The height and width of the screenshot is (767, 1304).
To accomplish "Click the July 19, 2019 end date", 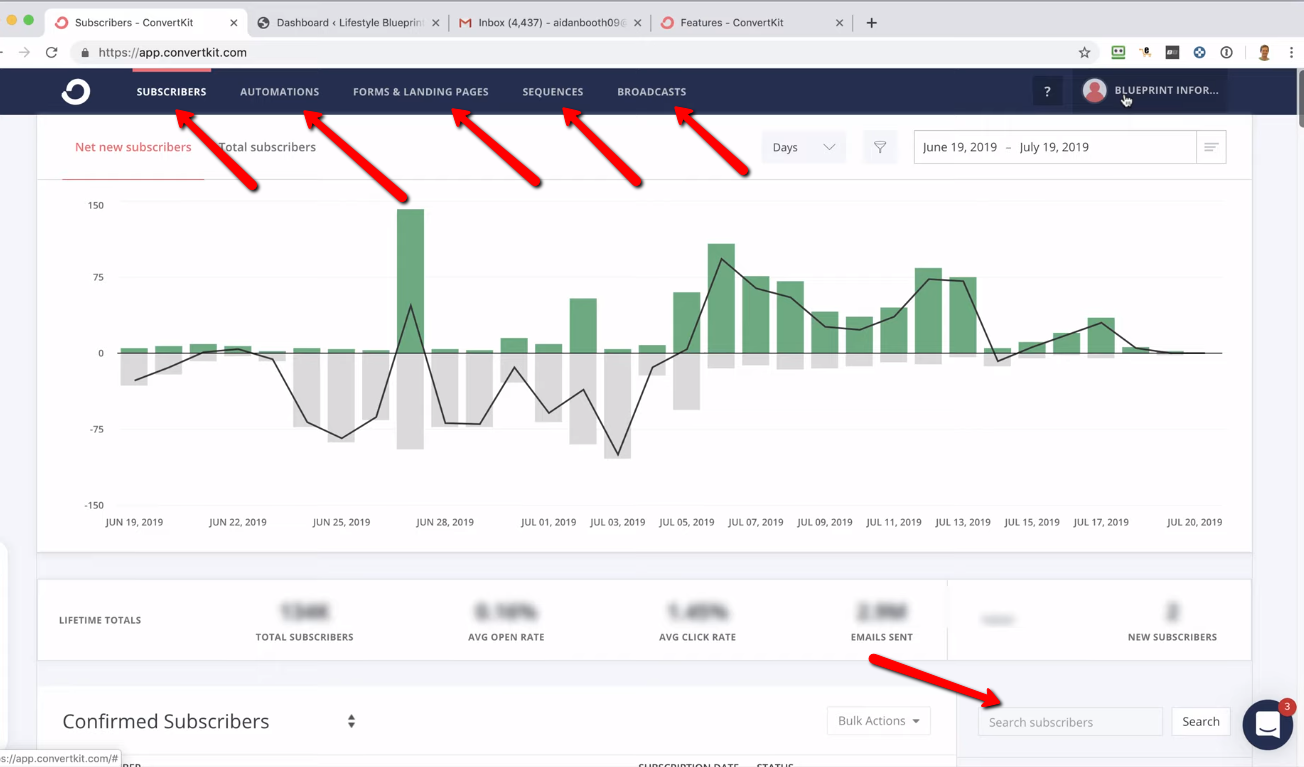I will (1054, 147).
